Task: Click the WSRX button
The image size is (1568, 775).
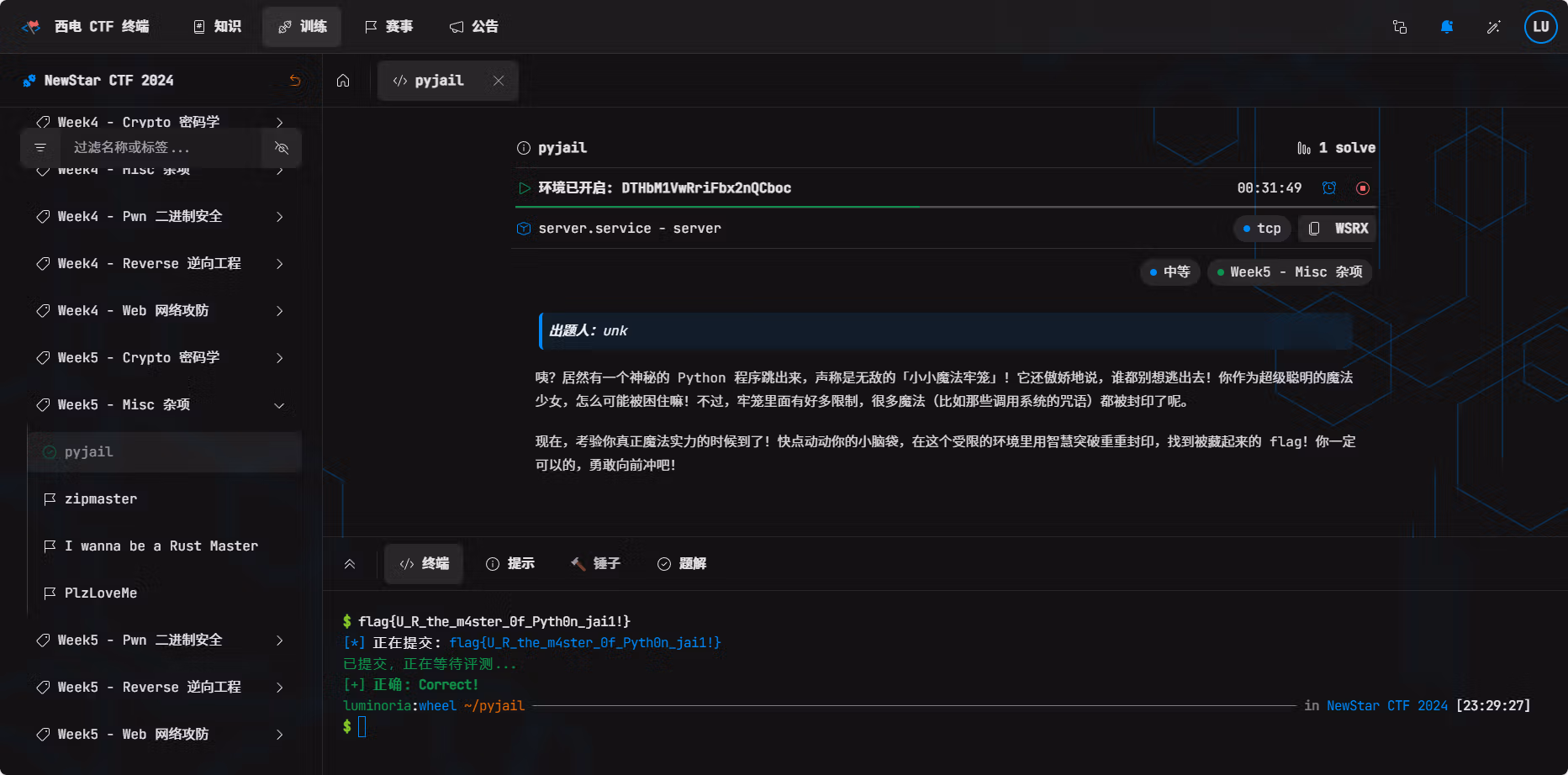Action: pyautogui.click(x=1338, y=229)
